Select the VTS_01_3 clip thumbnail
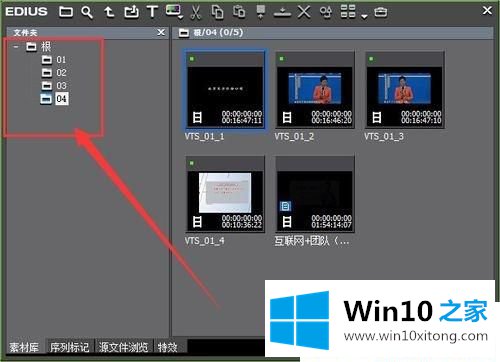Viewport: 500px width, 362px height. click(404, 89)
